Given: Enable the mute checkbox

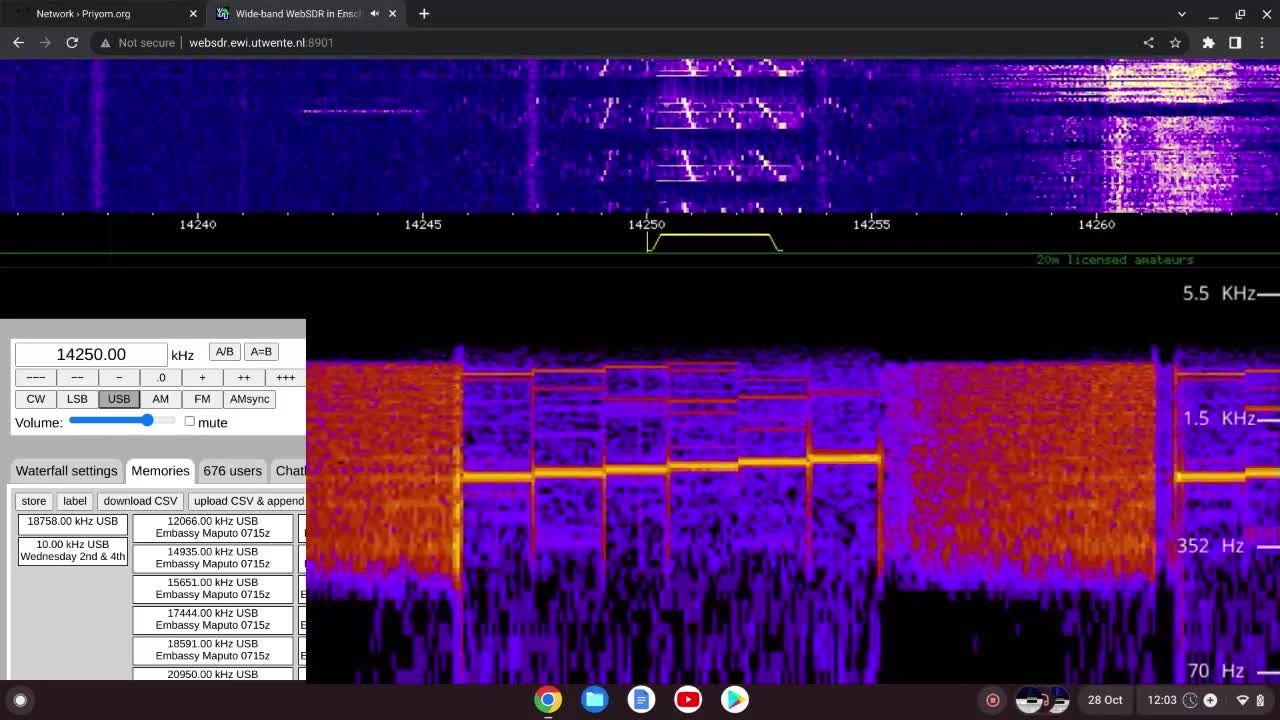Looking at the screenshot, I should tap(189, 421).
